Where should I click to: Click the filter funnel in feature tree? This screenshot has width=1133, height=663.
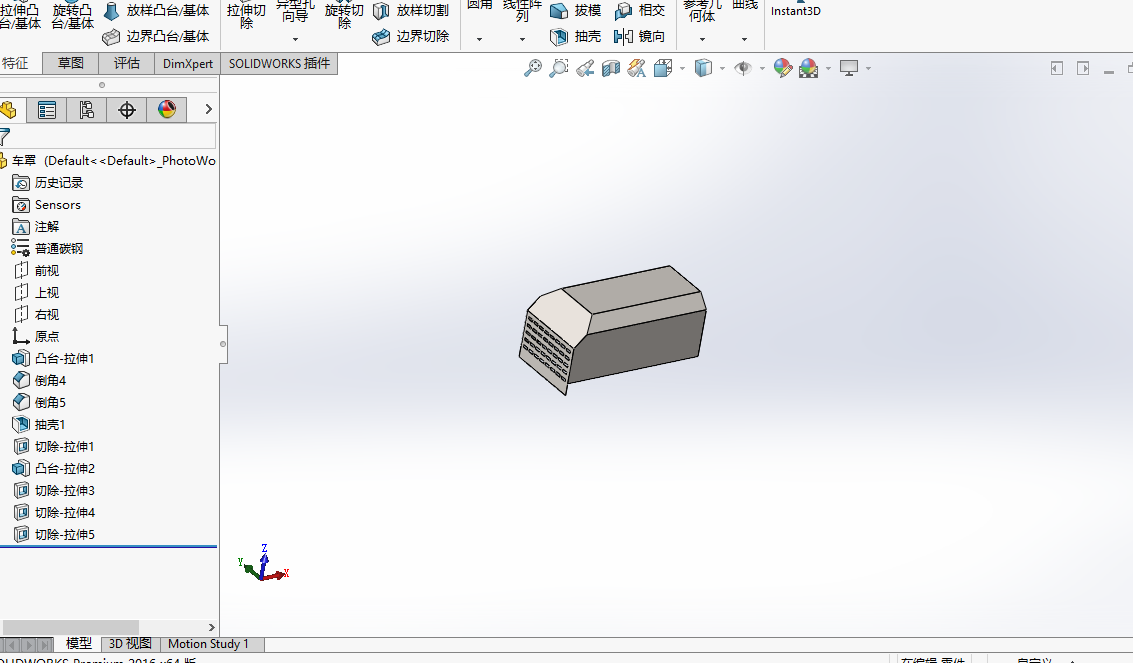(4, 136)
